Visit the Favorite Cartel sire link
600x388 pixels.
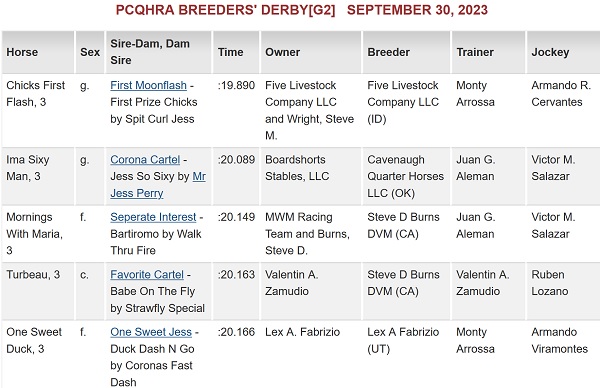tap(147, 275)
